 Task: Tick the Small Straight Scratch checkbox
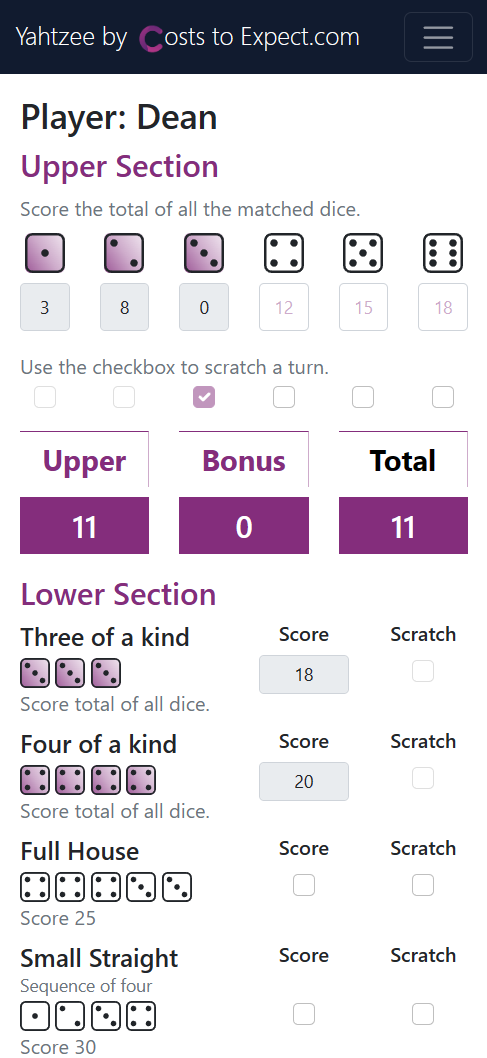point(423,1014)
